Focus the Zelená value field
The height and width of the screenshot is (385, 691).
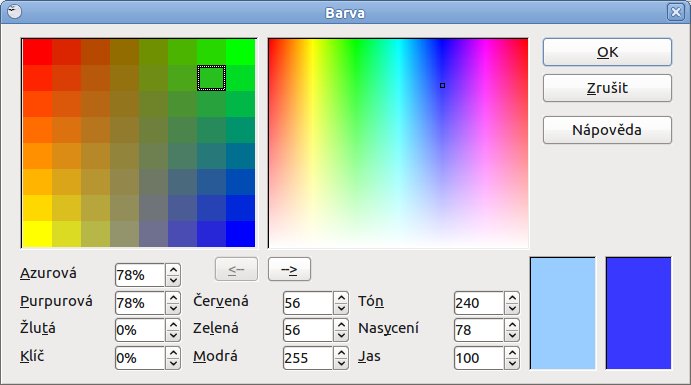pos(308,330)
